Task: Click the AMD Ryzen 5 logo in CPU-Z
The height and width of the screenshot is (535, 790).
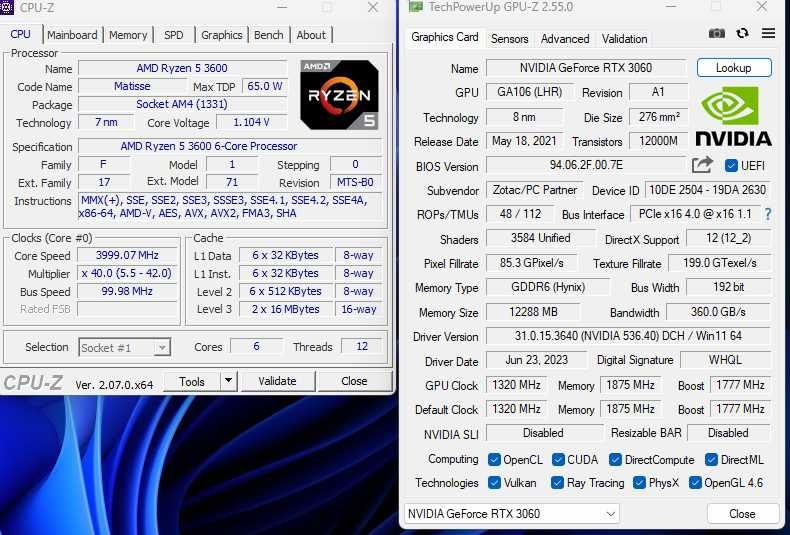Action: click(339, 95)
